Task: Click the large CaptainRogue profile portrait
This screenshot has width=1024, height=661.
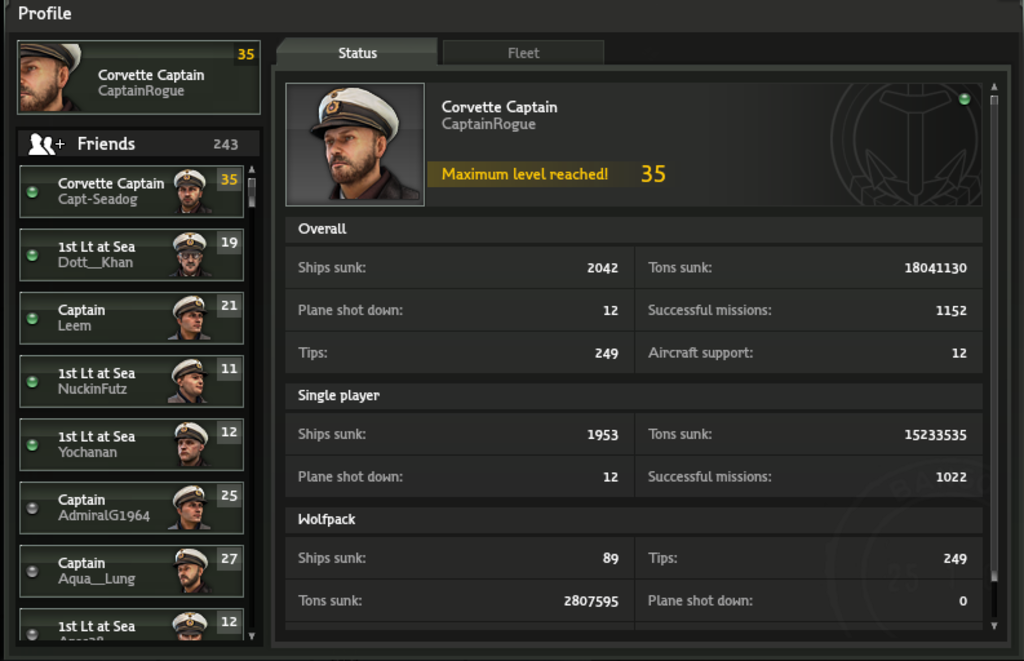Action: [x=355, y=145]
